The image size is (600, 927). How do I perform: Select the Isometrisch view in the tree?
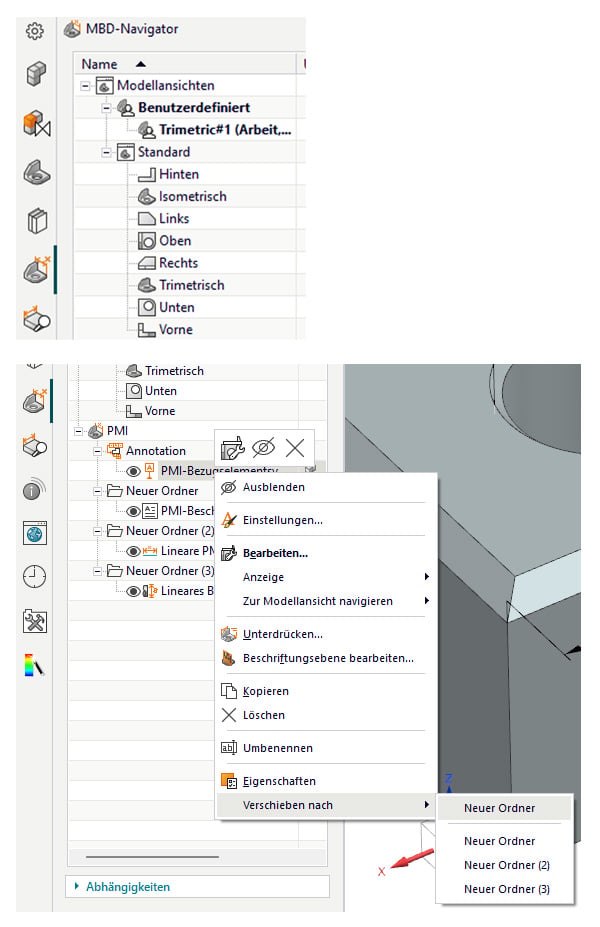tap(193, 197)
